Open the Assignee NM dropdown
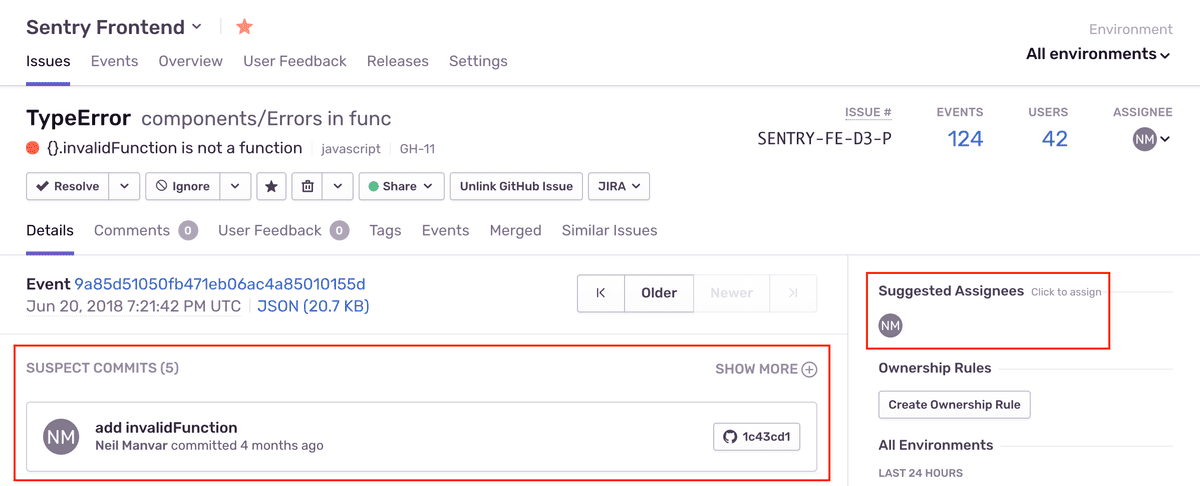Screen dimensions: 1200x486 pos(1151,140)
